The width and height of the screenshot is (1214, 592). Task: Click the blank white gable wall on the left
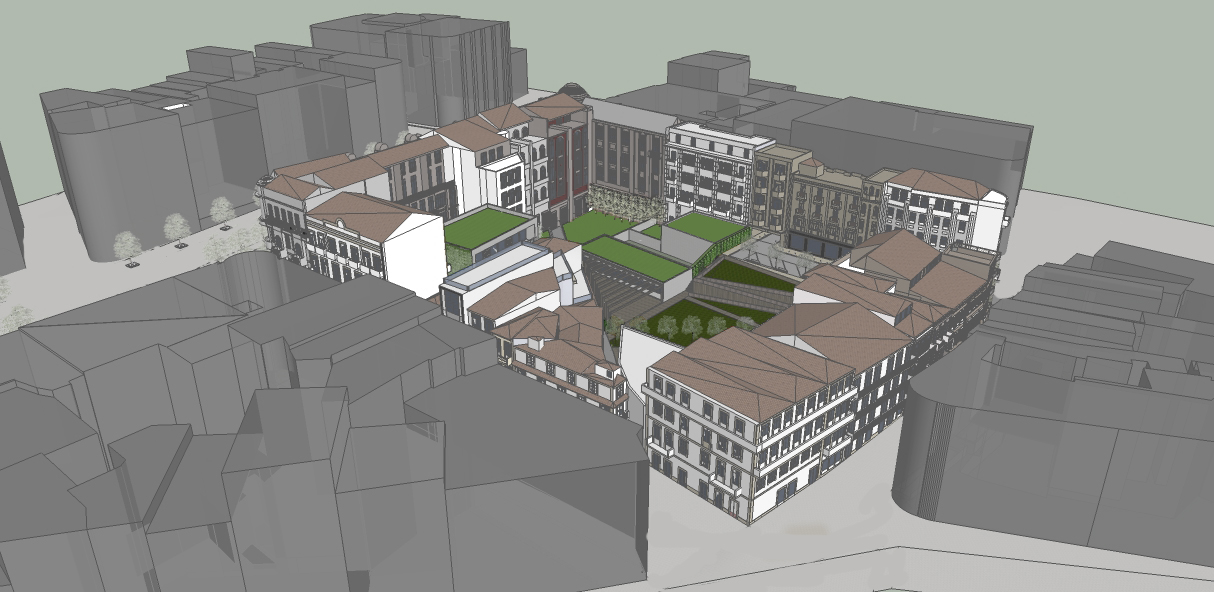(x=414, y=254)
